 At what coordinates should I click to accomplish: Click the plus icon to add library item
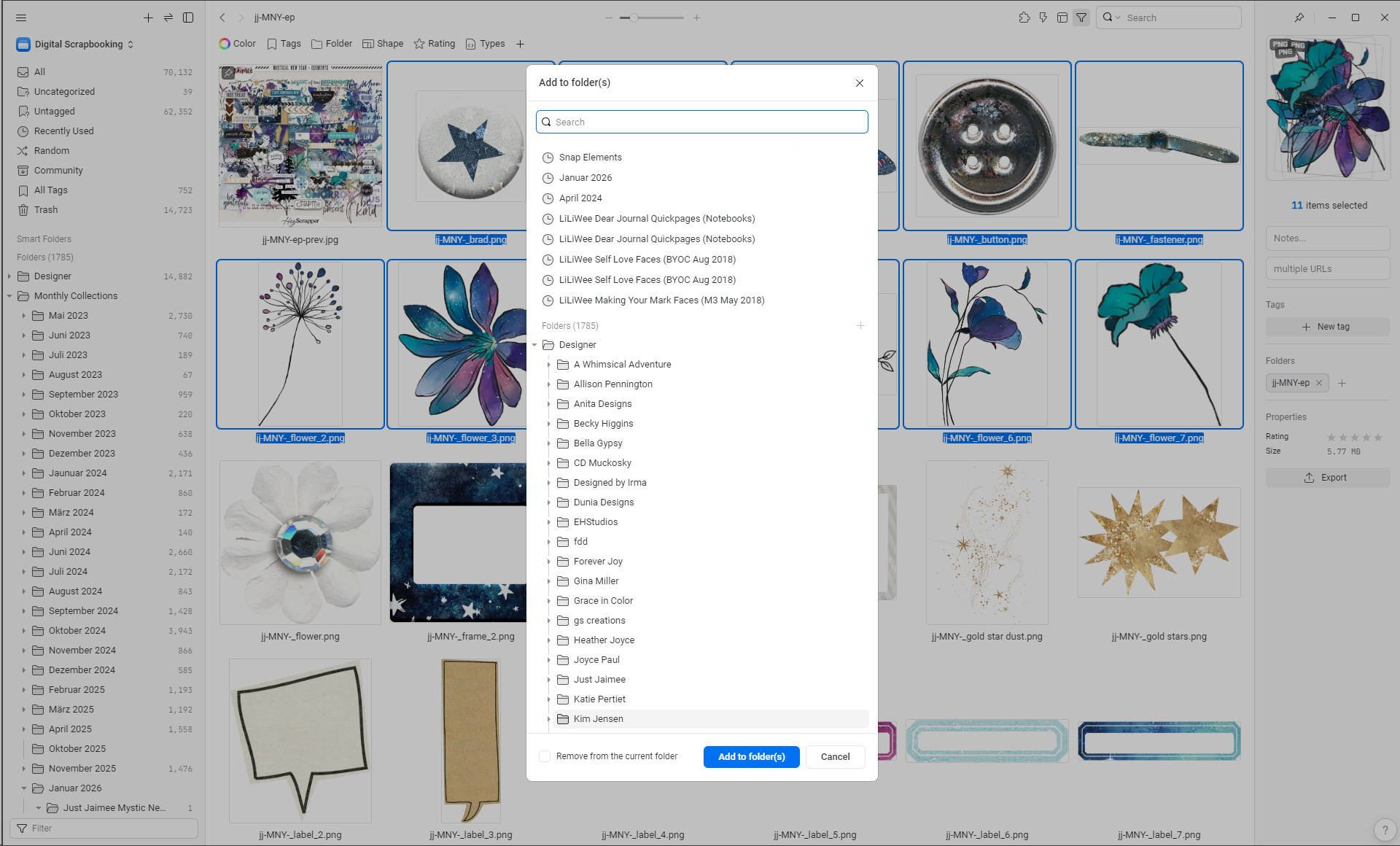[148, 18]
